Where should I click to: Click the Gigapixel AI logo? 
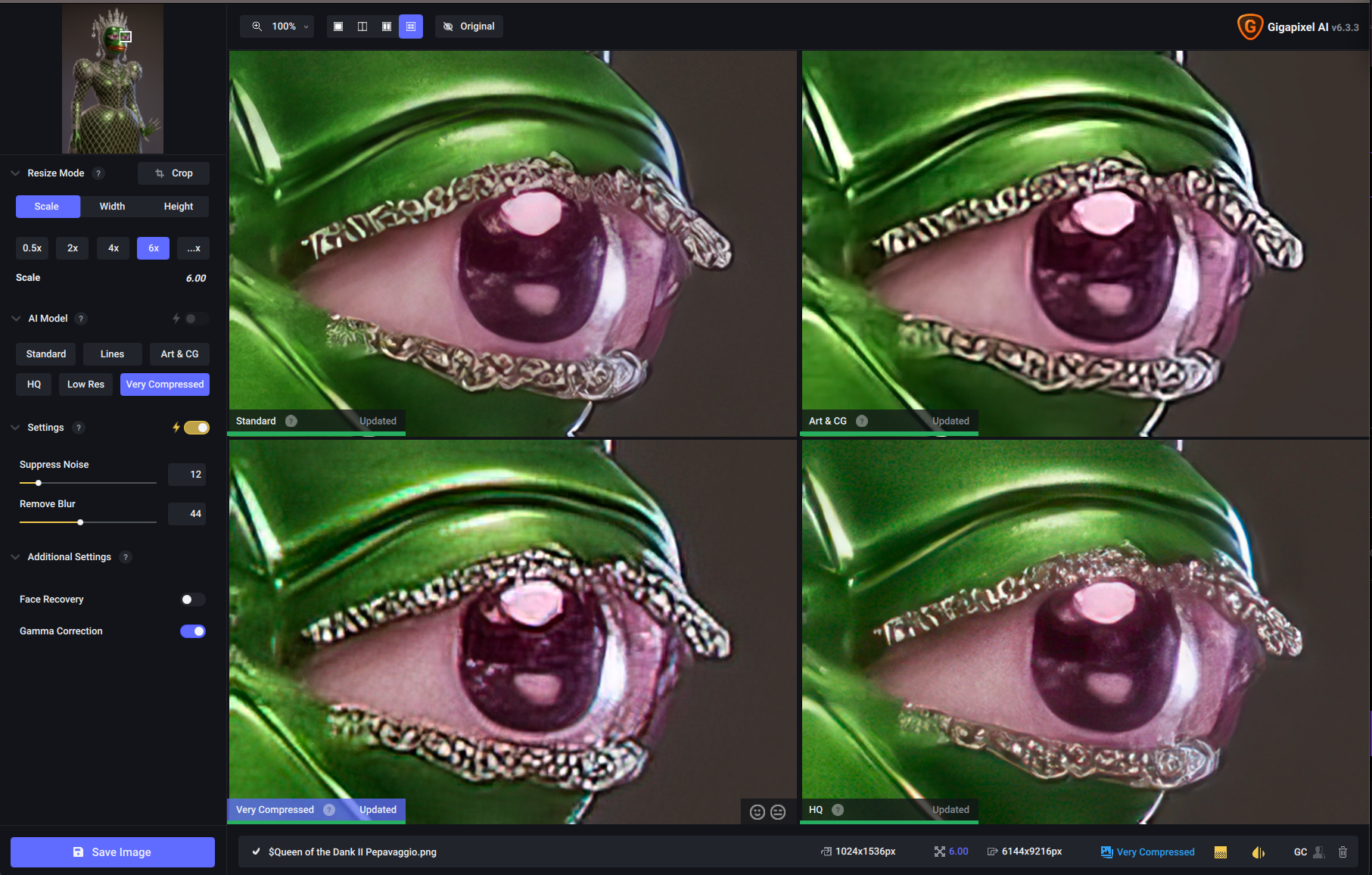[x=1249, y=26]
